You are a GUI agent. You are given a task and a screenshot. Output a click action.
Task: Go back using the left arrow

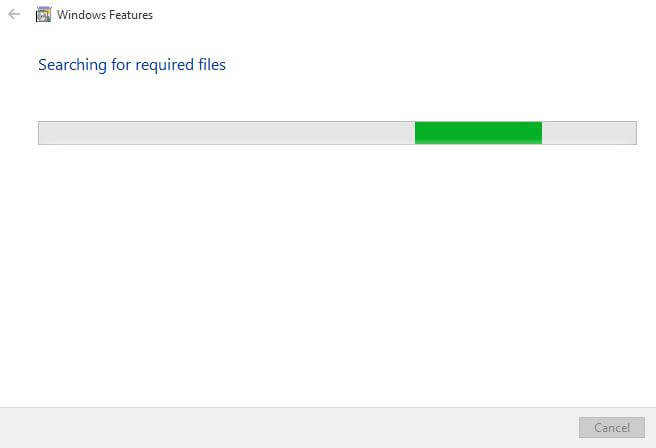[x=14, y=14]
